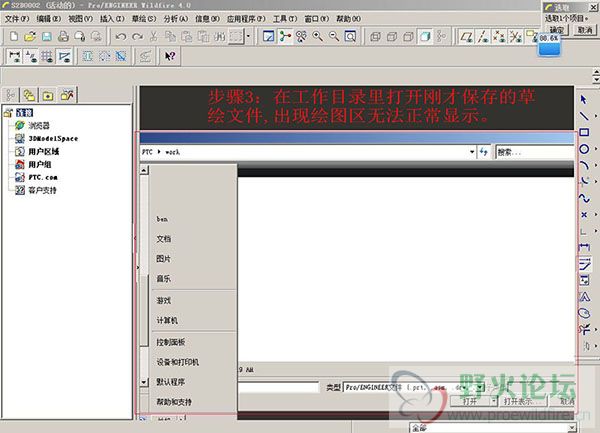
Task: Toggle constraint display in sketcher toolbar
Action: click(x=31, y=56)
